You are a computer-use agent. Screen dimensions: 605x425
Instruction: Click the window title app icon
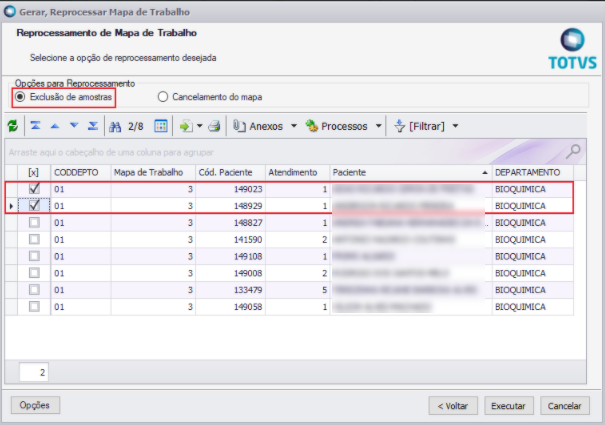pos(10,12)
